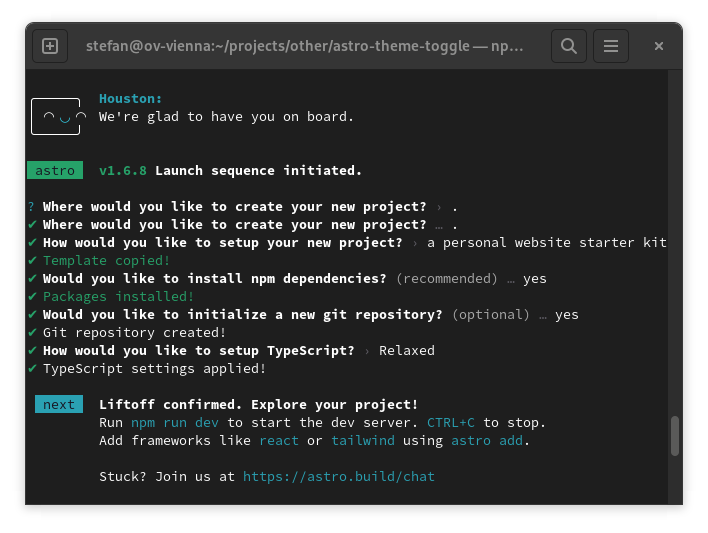Click the tailwind framework text

363,441
